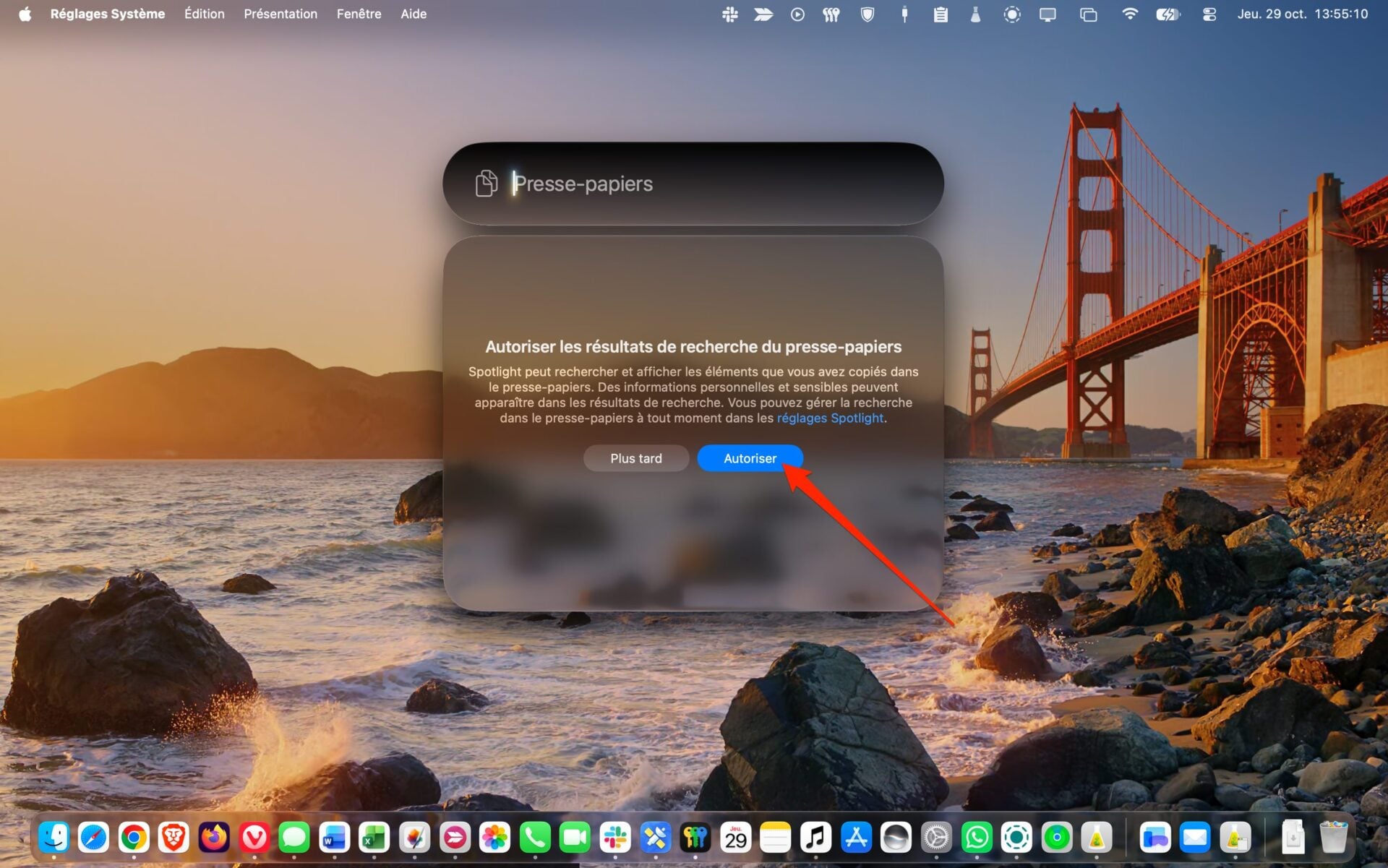This screenshot has height=868, width=1388.
Task: Open the Phone app in Dock
Action: (535, 838)
